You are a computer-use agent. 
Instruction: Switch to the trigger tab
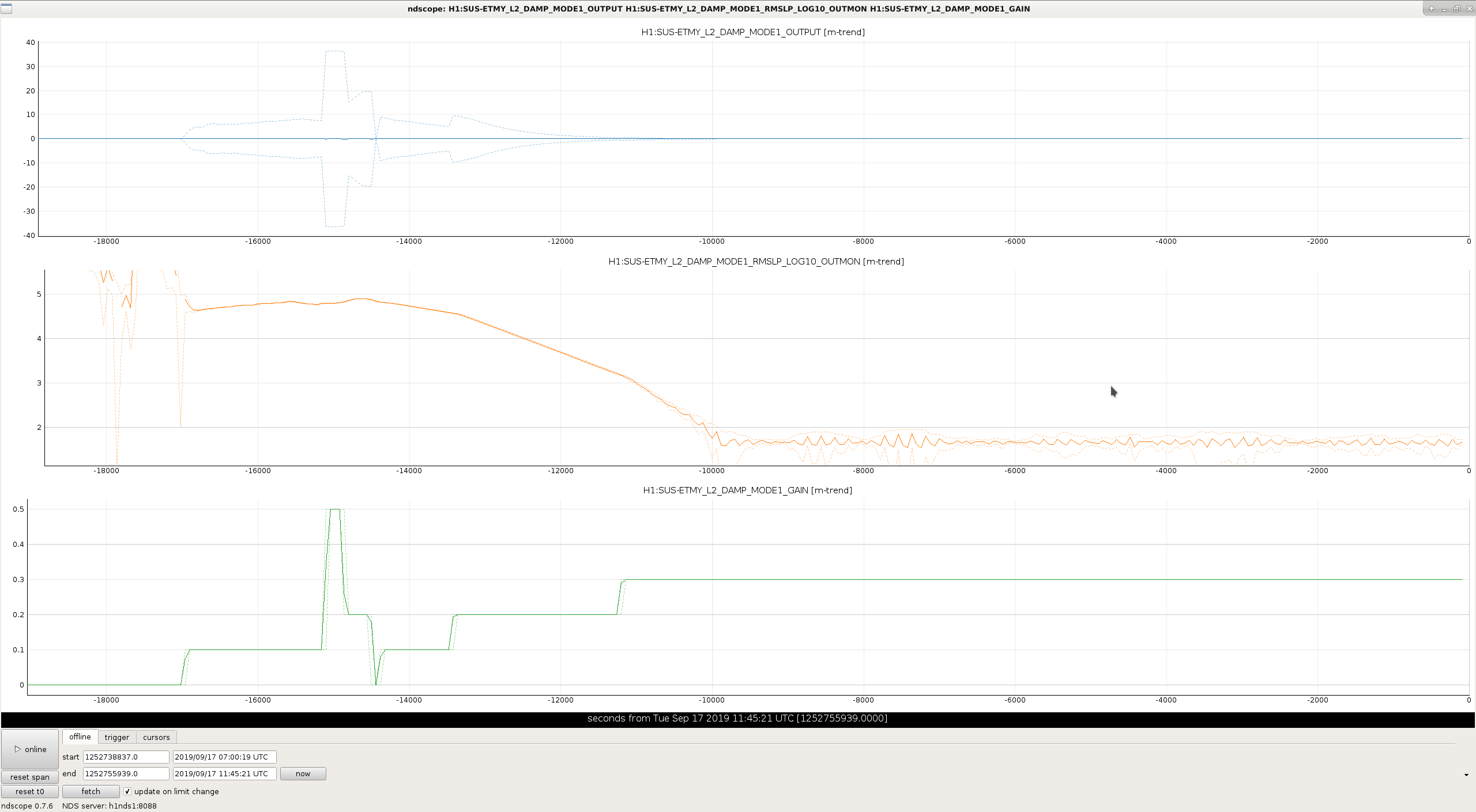click(117, 737)
